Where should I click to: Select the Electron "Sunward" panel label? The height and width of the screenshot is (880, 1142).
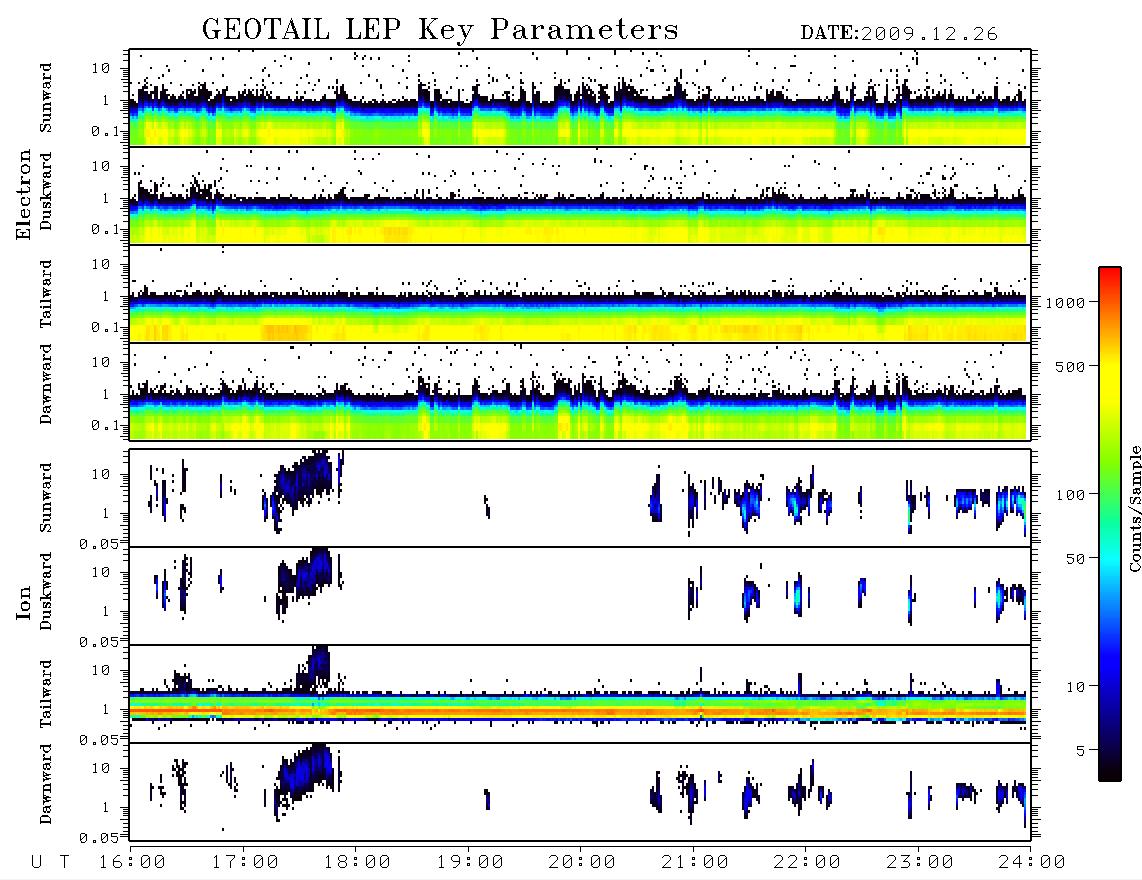point(46,98)
